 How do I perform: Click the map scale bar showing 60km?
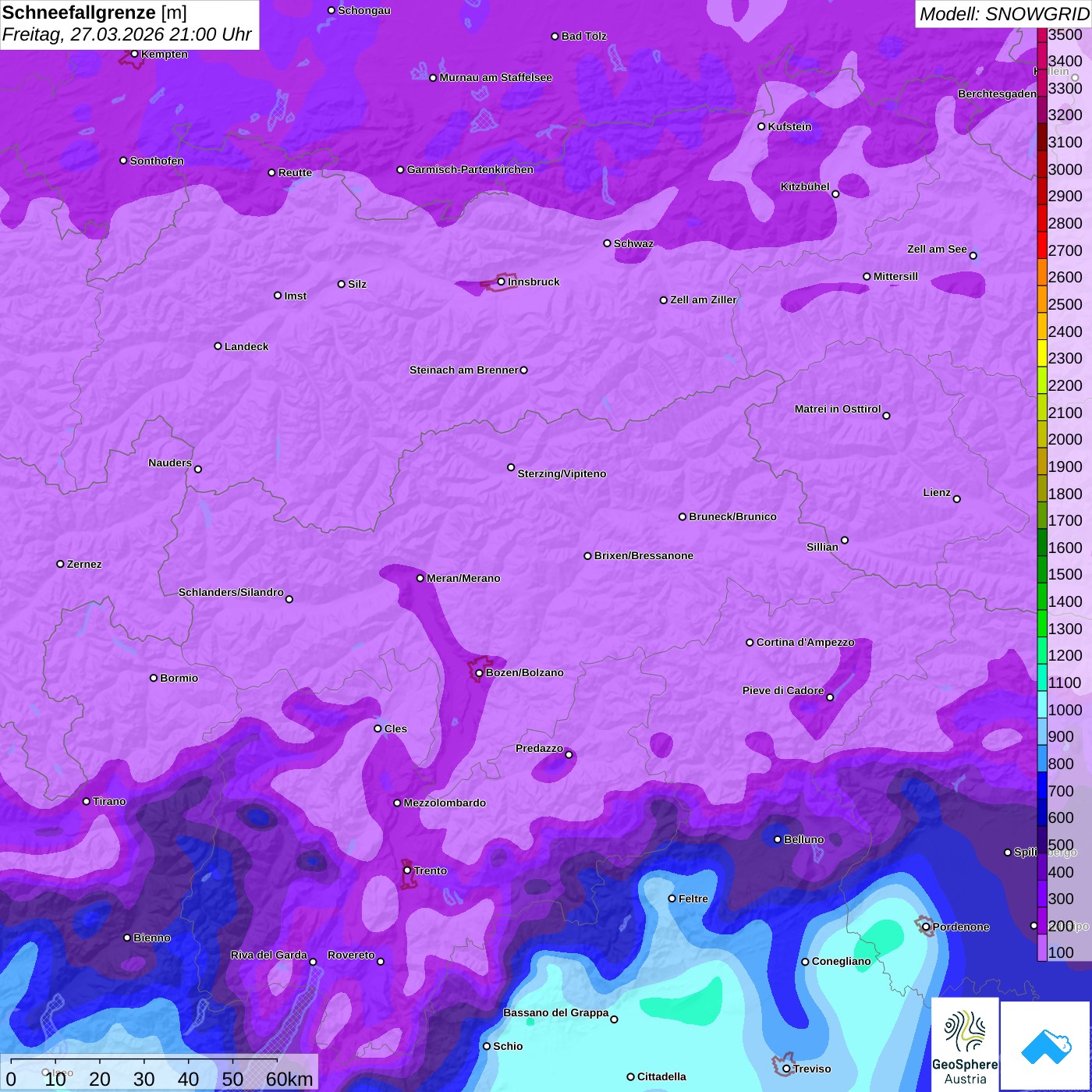(x=159, y=1073)
